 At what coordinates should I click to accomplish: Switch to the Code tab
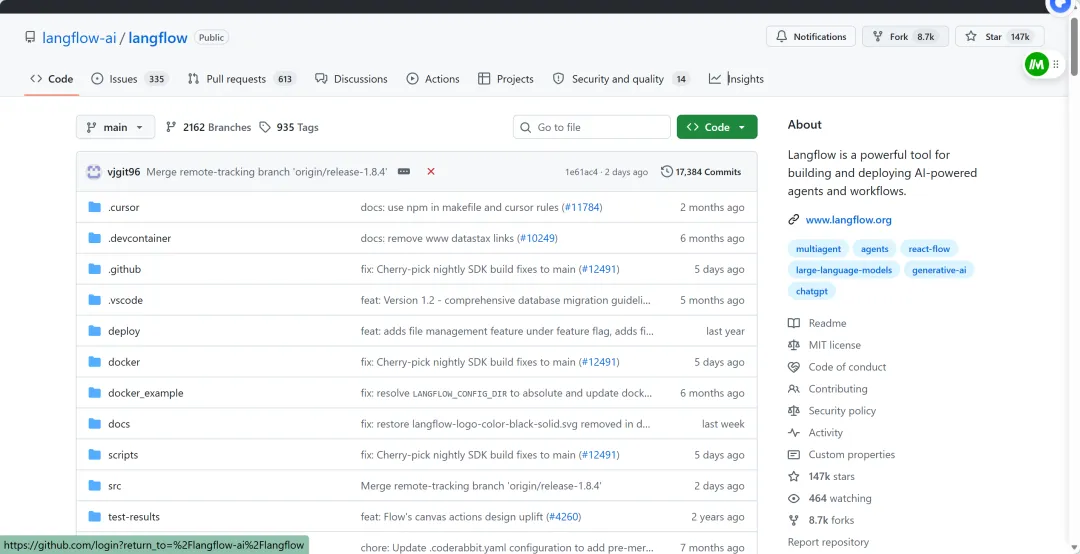52,79
